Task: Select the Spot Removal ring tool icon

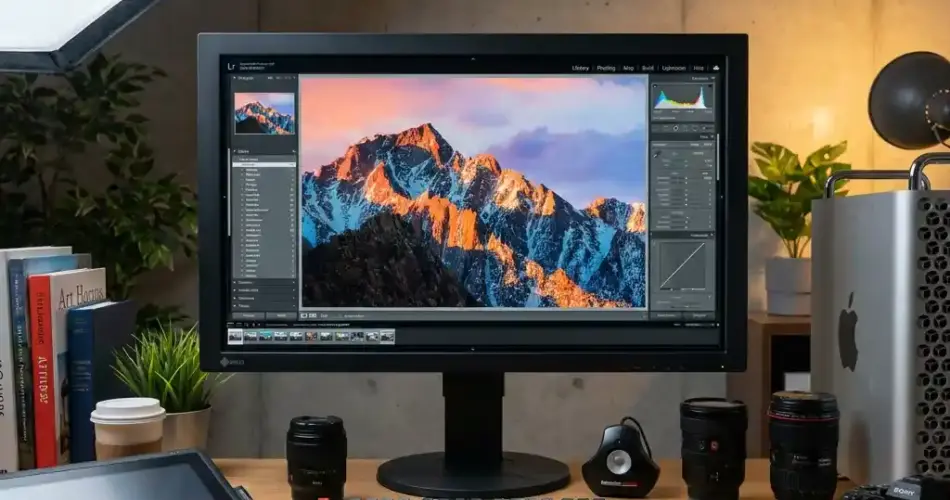Action: point(676,128)
